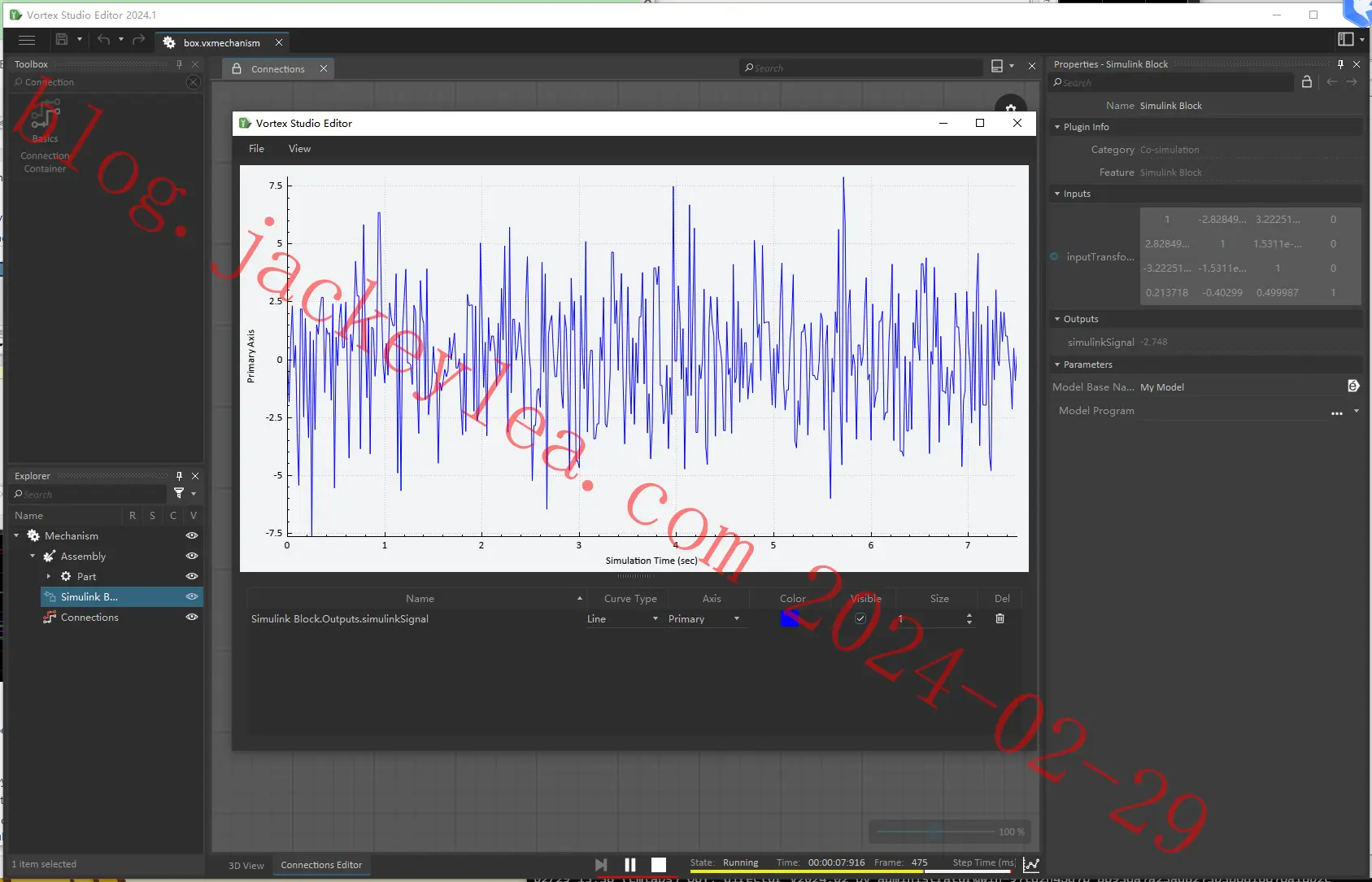Toggle visibility of the Connections item
This screenshot has height=882, width=1372.
point(192,617)
